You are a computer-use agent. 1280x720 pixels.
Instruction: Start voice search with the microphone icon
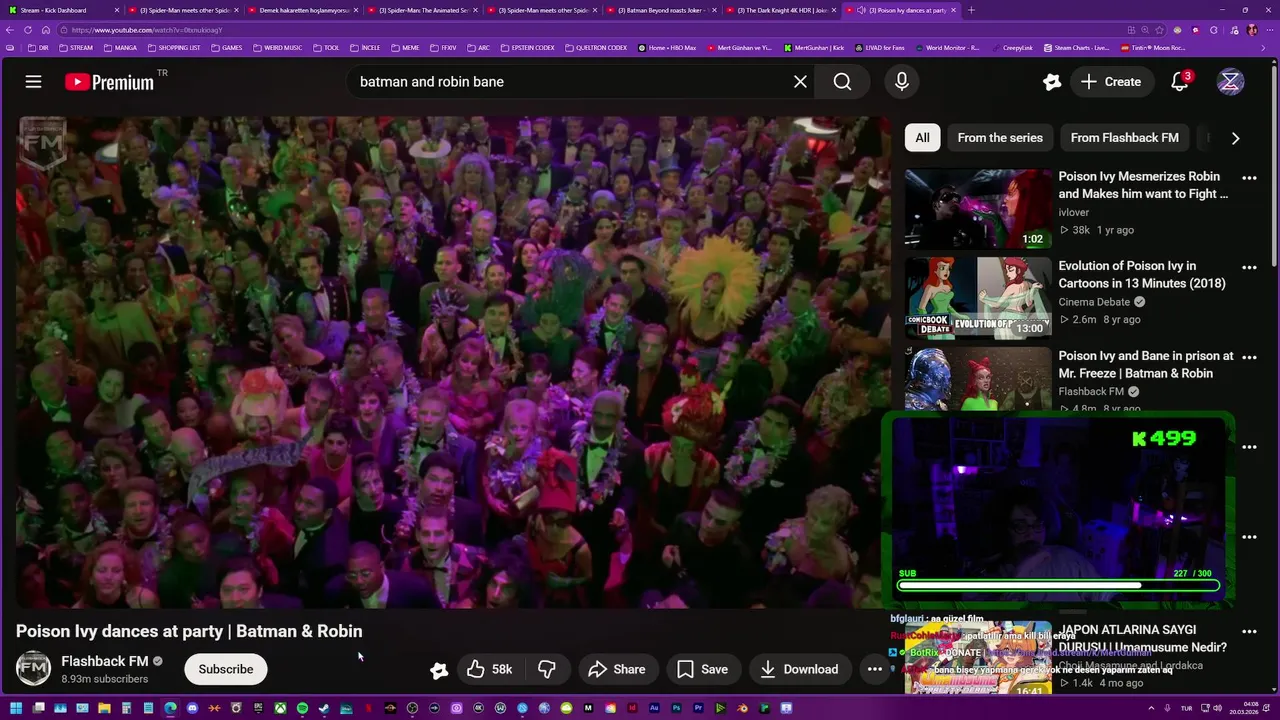901,82
